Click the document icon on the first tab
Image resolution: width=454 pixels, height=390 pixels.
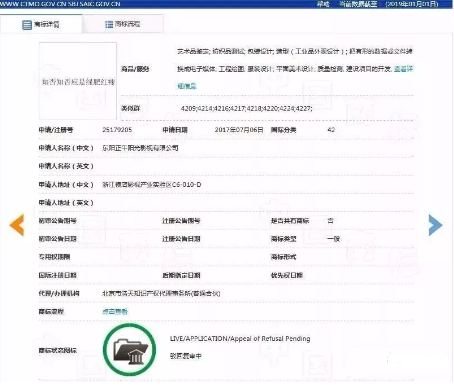pos(27,25)
